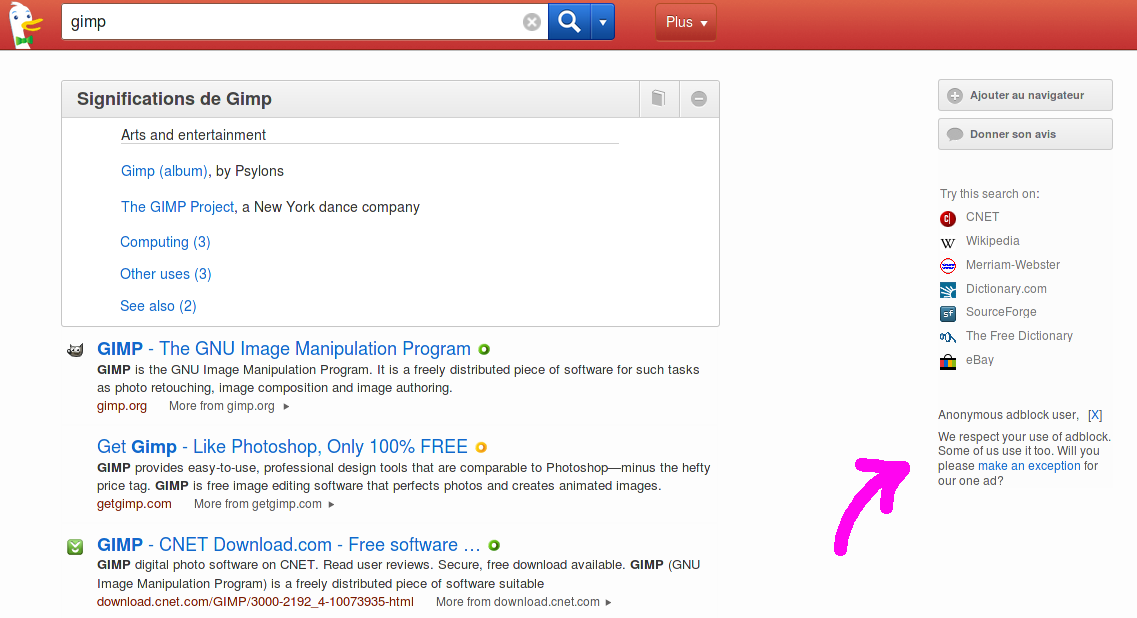The image size is (1137, 618).
Task: Click the DuckDuckGo duck logo
Action: [25, 25]
